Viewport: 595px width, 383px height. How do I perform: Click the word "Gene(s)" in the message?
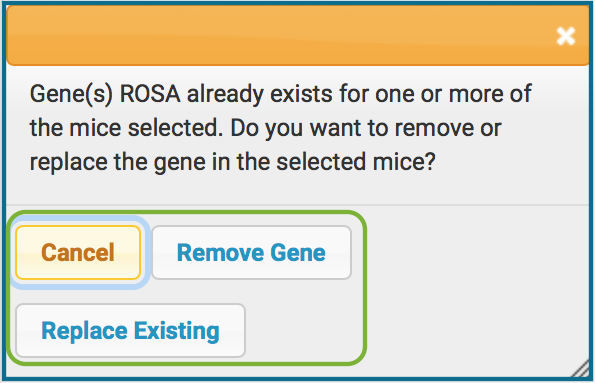[71, 94]
